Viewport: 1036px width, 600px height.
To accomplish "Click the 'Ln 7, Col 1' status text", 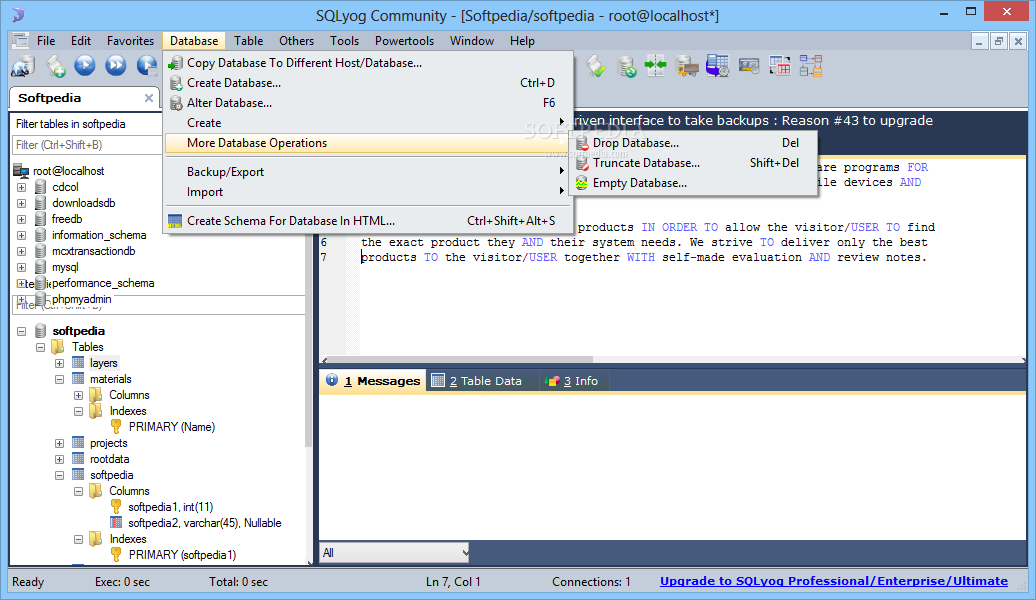I will point(453,582).
